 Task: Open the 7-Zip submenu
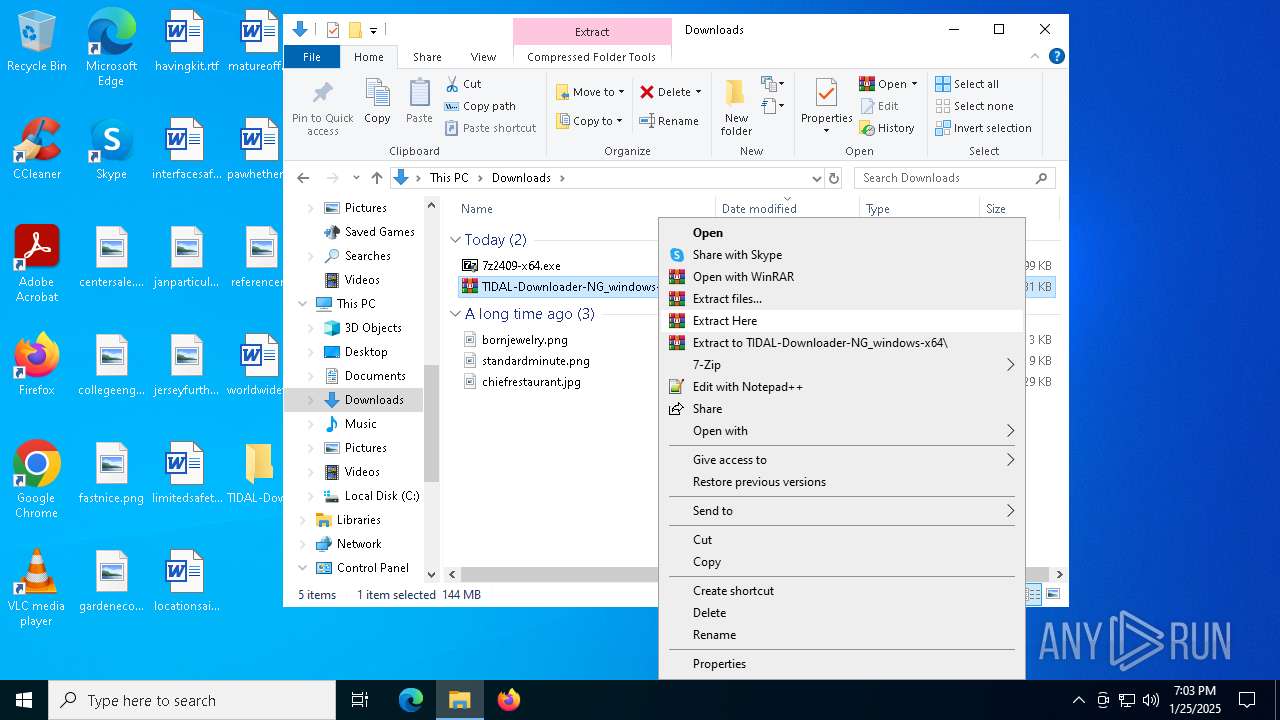(x=841, y=365)
